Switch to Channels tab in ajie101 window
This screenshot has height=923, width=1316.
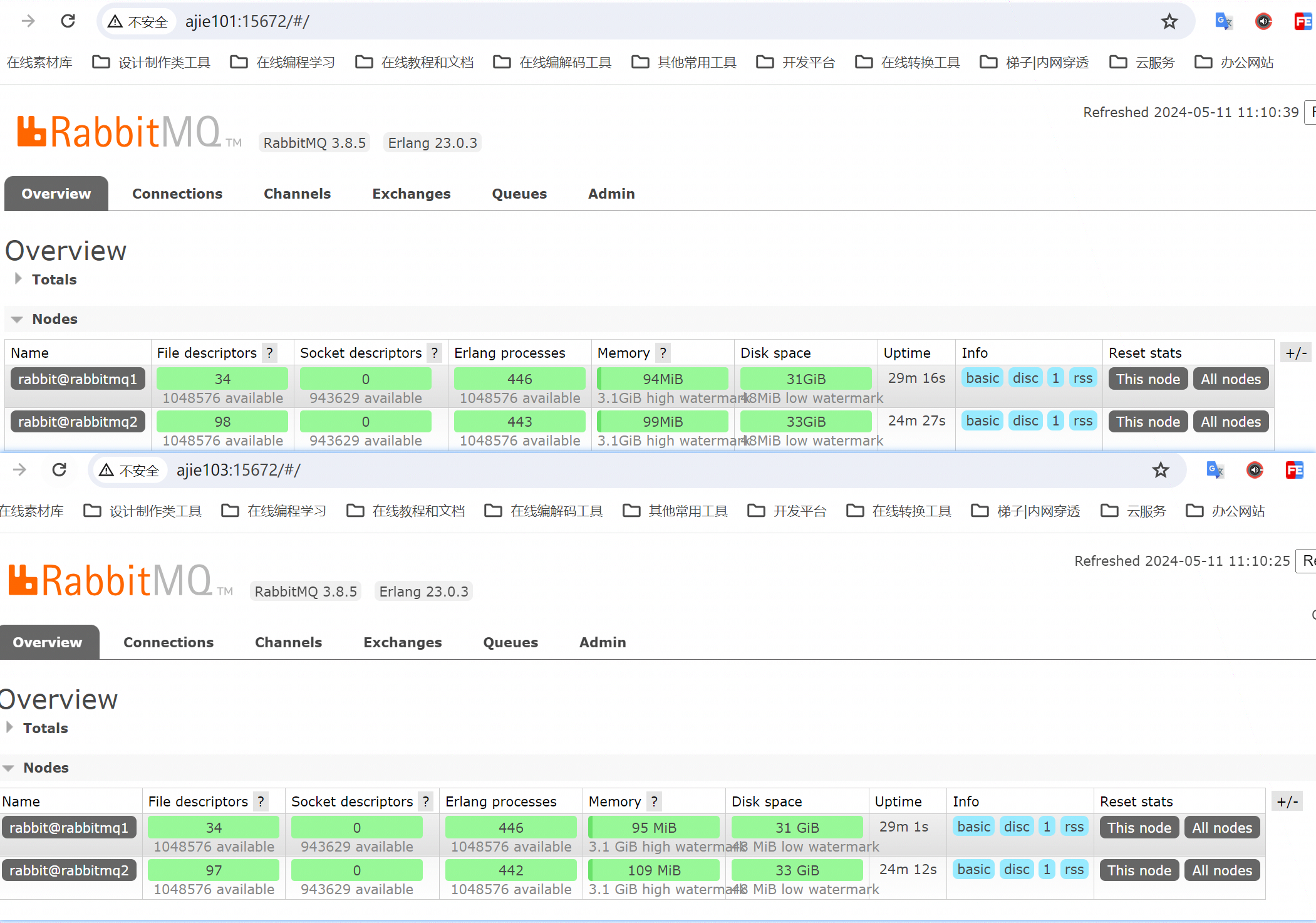coord(297,194)
